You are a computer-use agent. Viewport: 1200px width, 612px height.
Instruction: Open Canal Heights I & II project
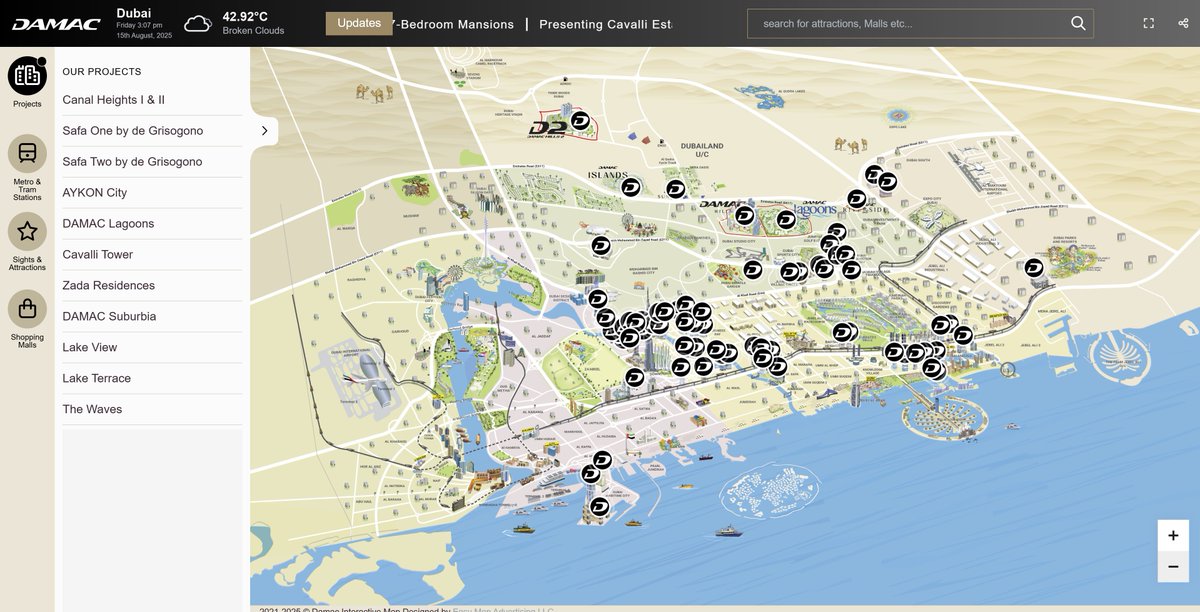[153, 100]
